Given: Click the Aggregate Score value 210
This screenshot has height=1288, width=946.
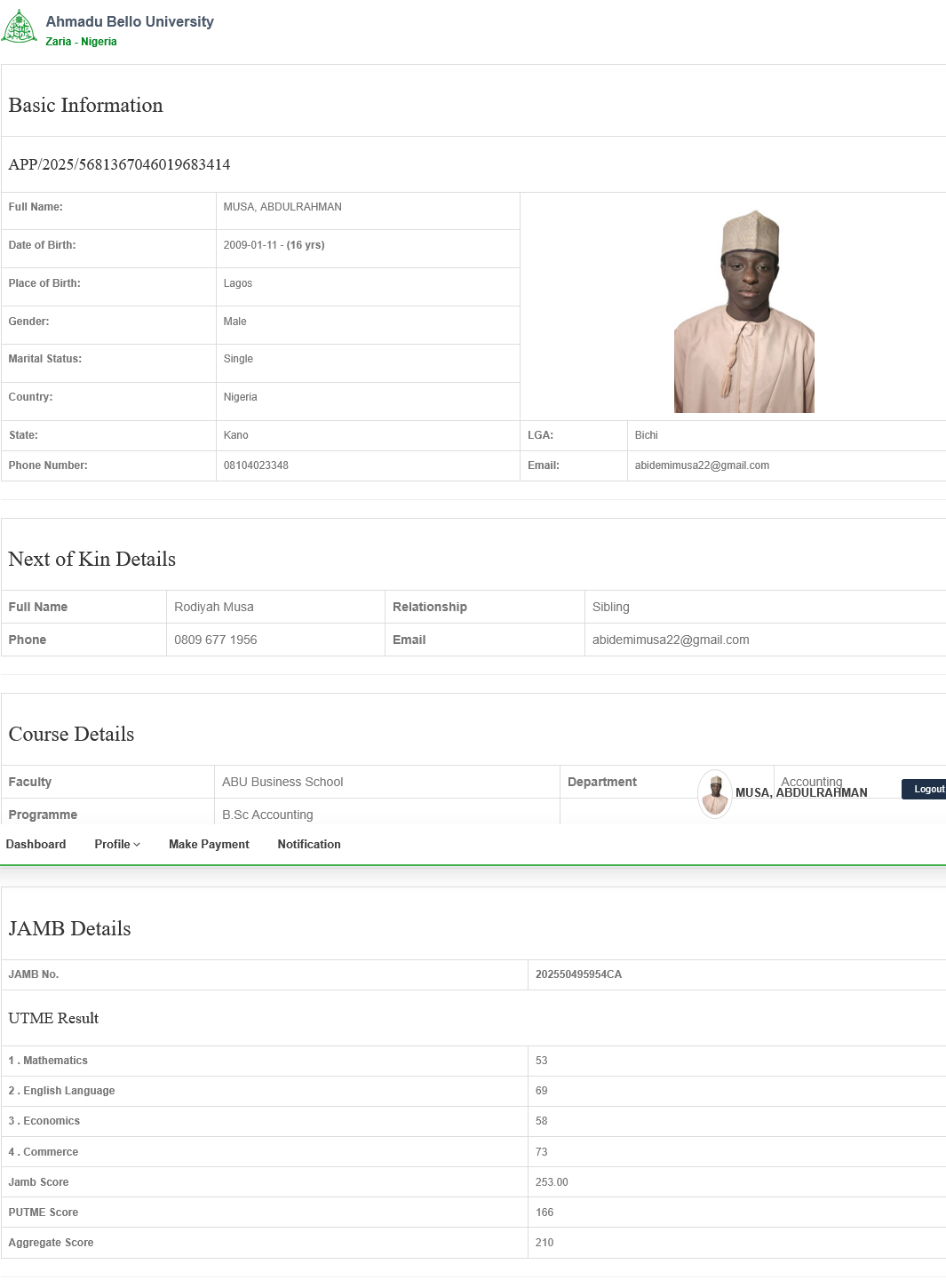Looking at the screenshot, I should click(545, 1243).
